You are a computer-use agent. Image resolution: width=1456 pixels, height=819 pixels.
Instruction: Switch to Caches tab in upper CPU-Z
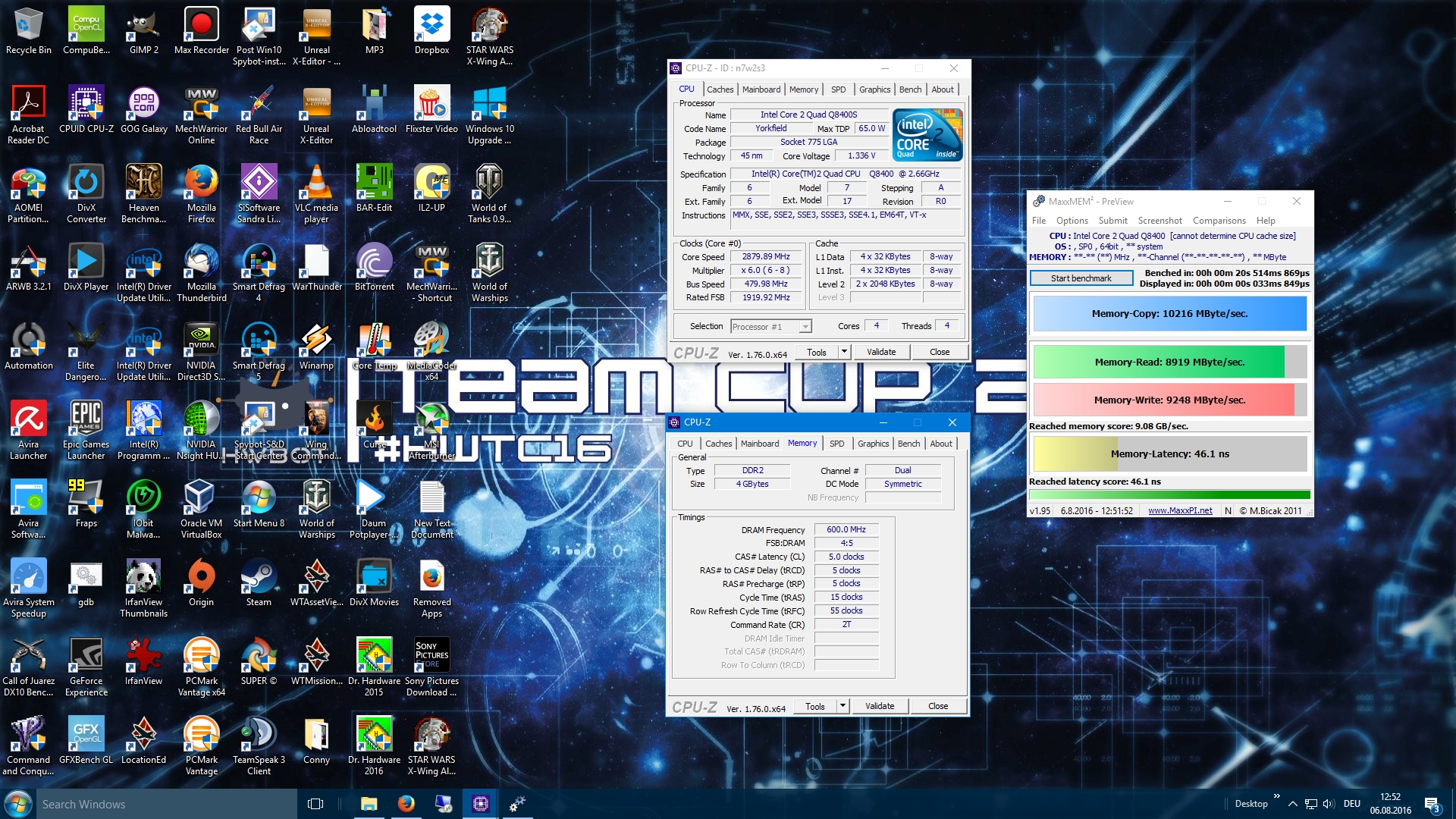coord(720,89)
